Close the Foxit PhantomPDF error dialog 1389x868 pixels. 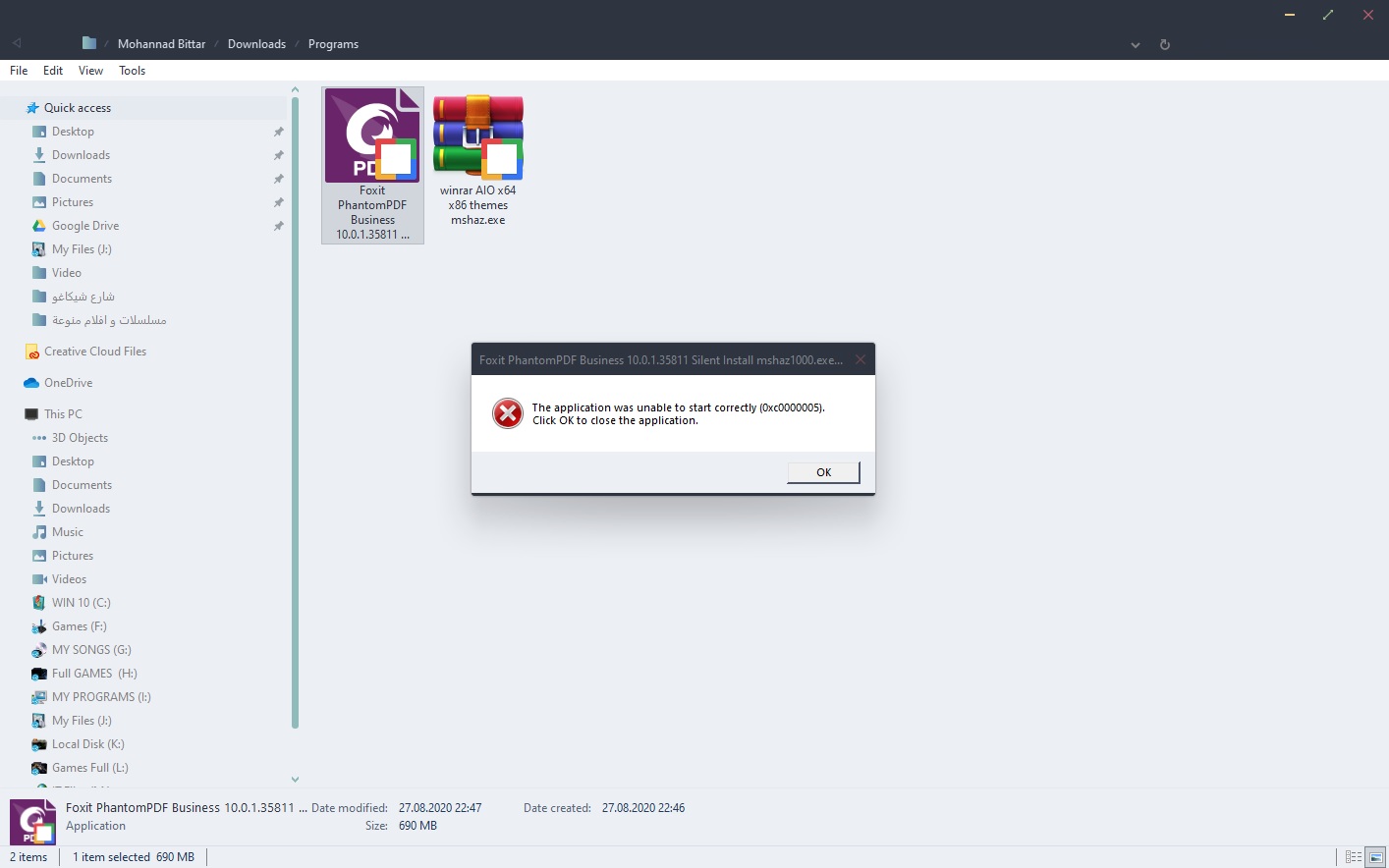click(x=861, y=359)
